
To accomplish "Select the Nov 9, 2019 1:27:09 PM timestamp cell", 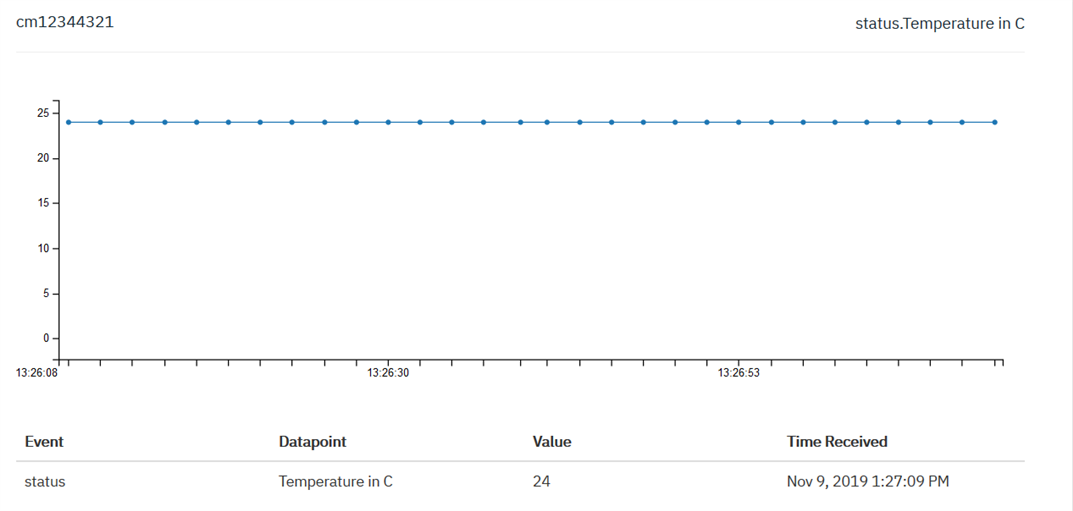I will point(868,481).
